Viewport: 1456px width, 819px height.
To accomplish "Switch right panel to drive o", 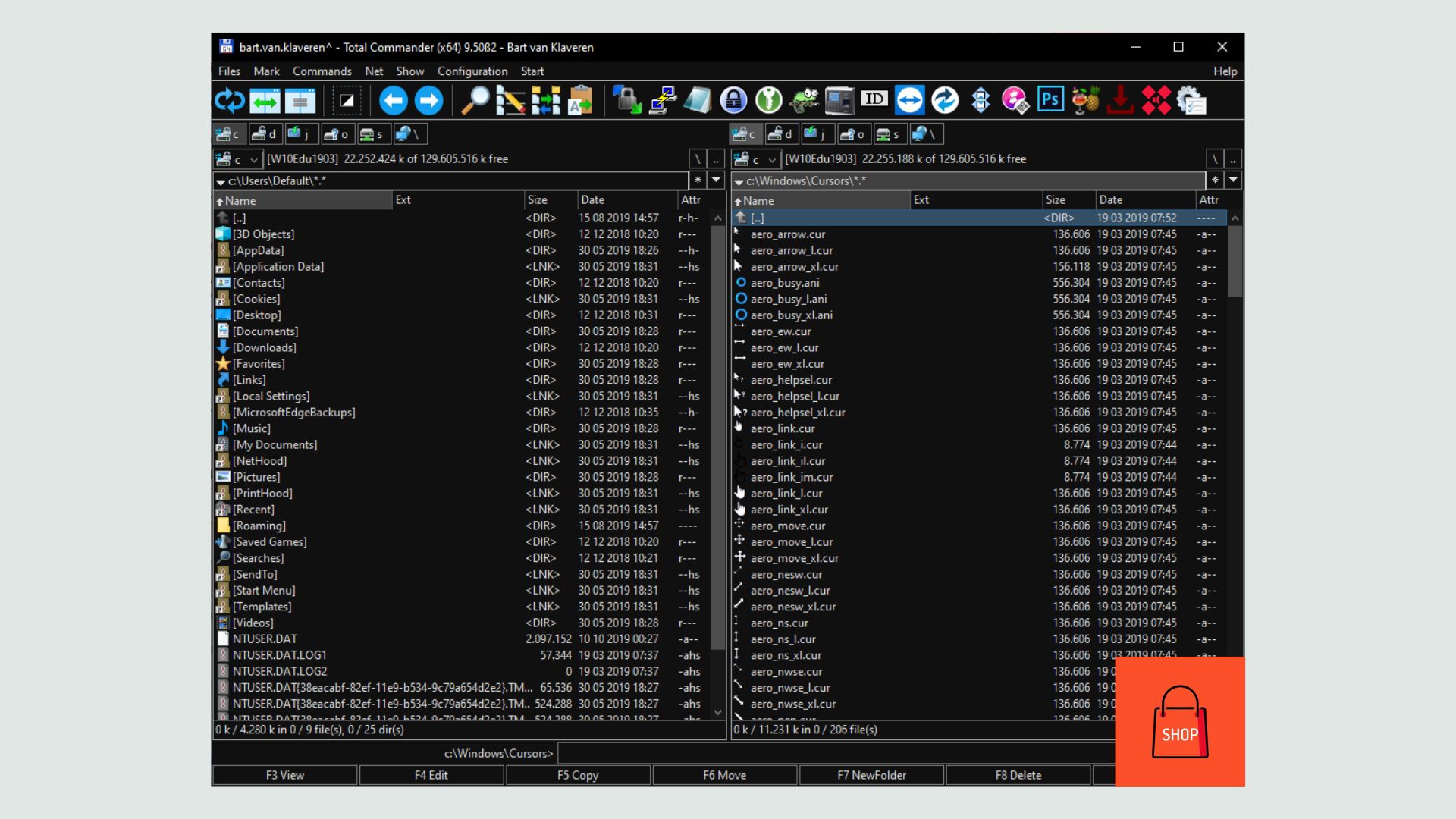I will (854, 134).
